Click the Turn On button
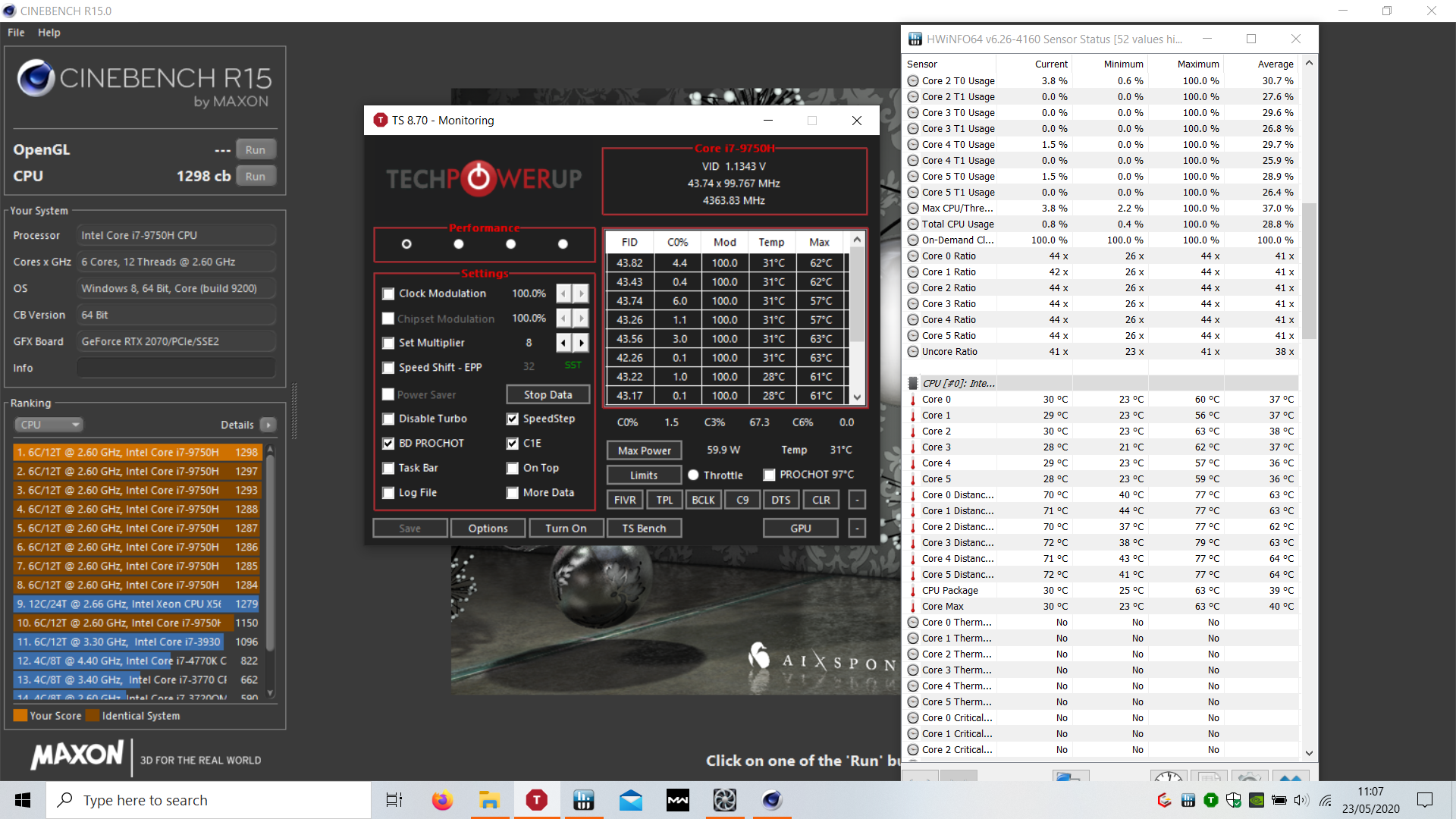 pos(566,528)
